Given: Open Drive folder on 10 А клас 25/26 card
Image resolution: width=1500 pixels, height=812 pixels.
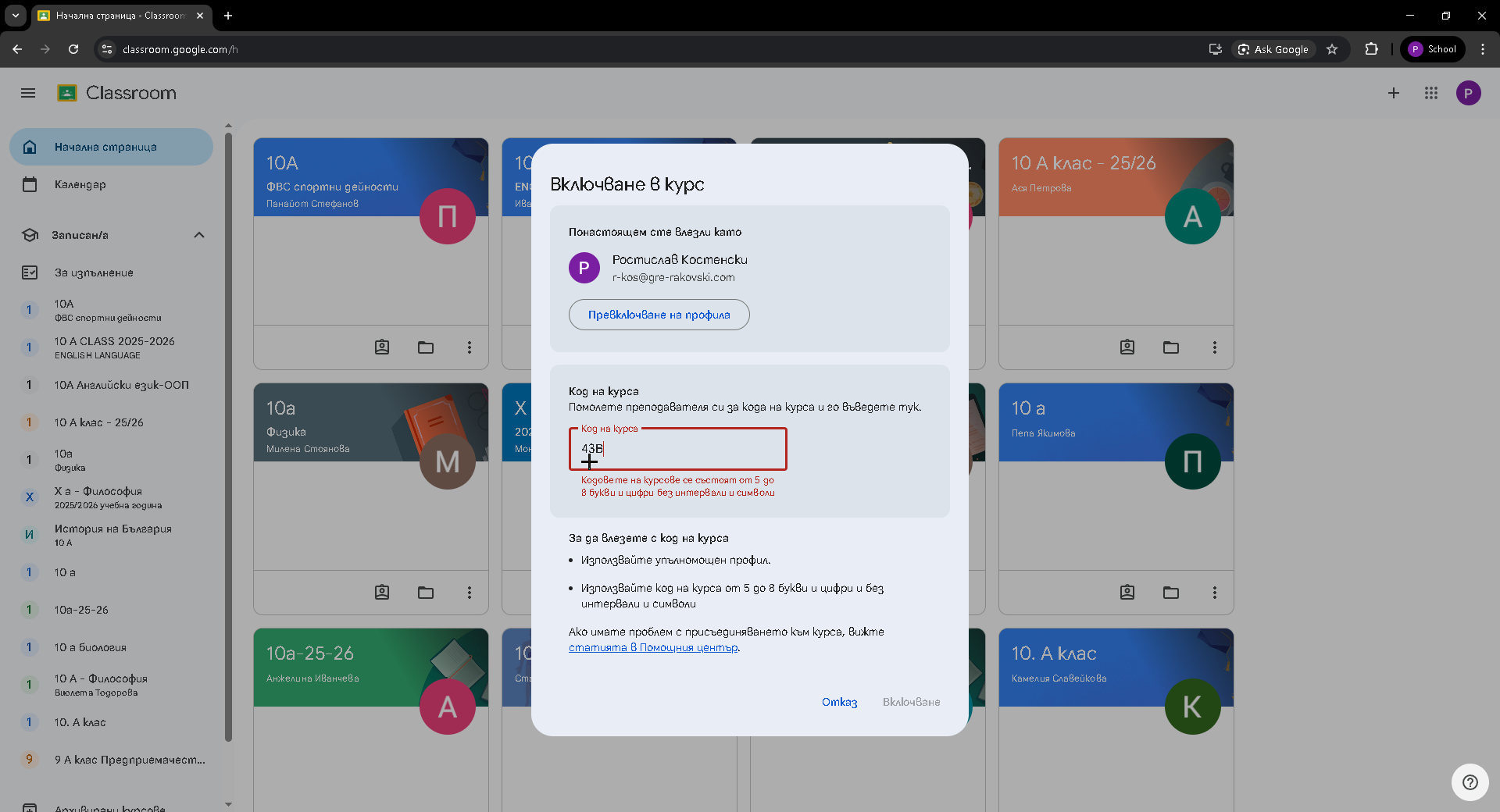Looking at the screenshot, I should tap(1171, 347).
